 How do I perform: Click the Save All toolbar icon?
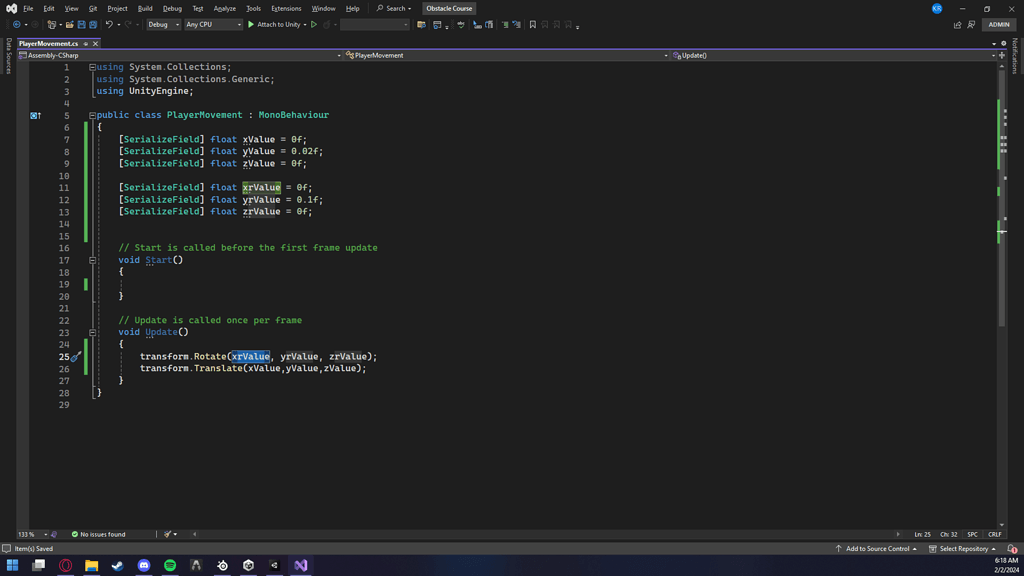pos(93,25)
